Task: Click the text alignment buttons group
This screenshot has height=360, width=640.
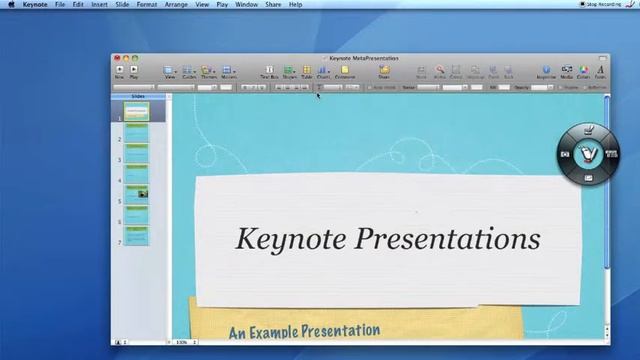Action: point(291,87)
